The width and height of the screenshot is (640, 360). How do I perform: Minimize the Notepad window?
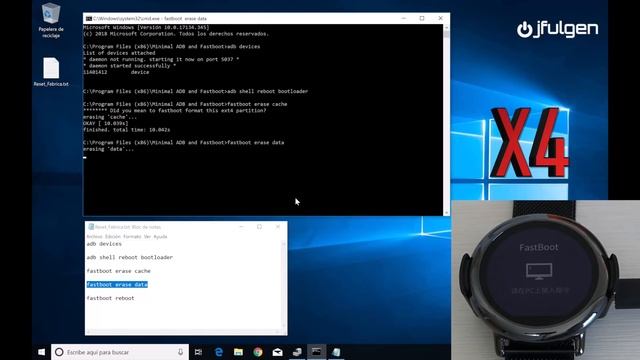click(x=241, y=227)
